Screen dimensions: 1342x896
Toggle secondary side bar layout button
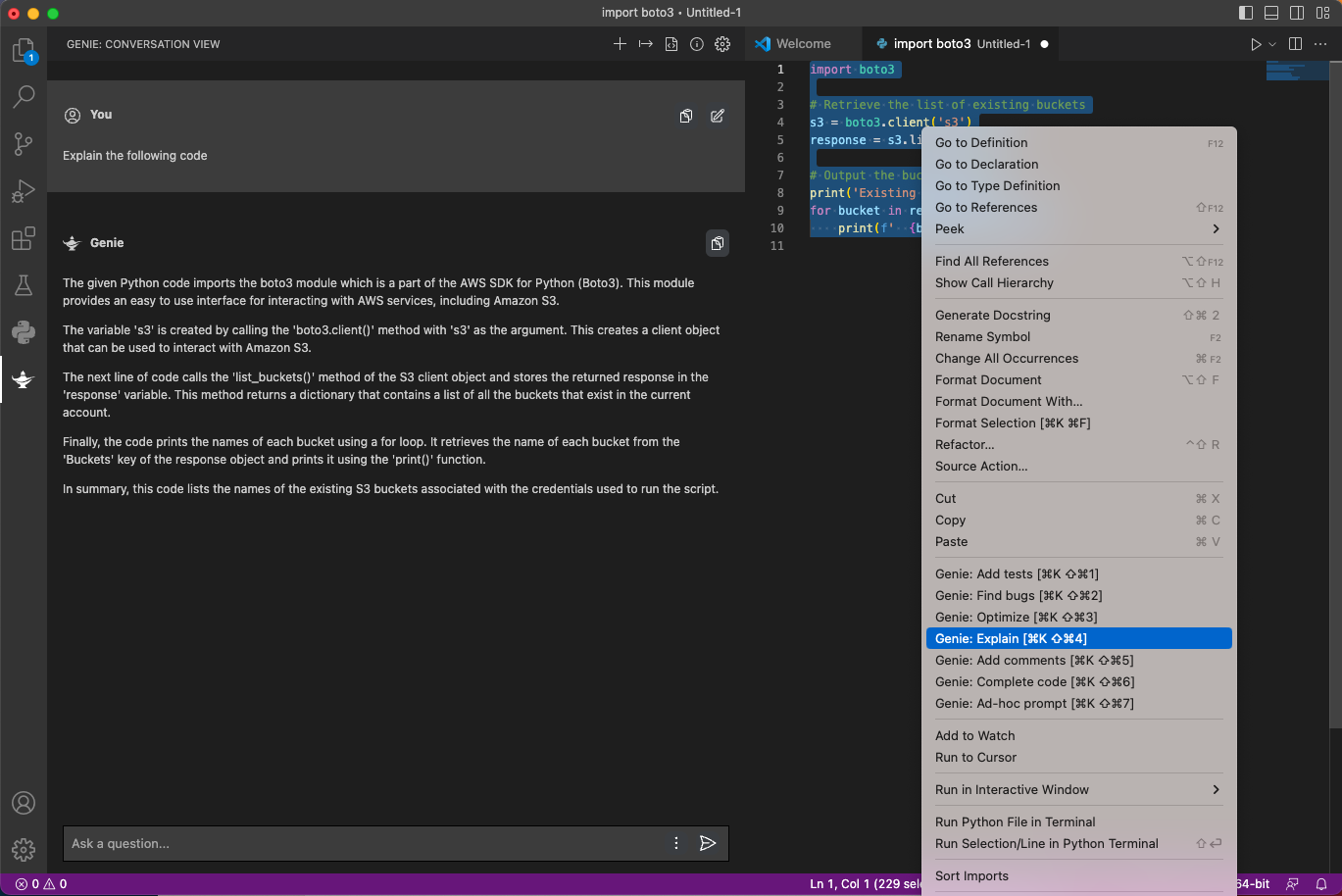[1297, 13]
